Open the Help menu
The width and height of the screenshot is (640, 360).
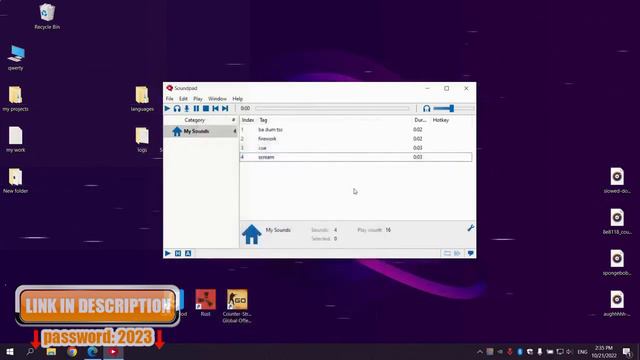238,99
